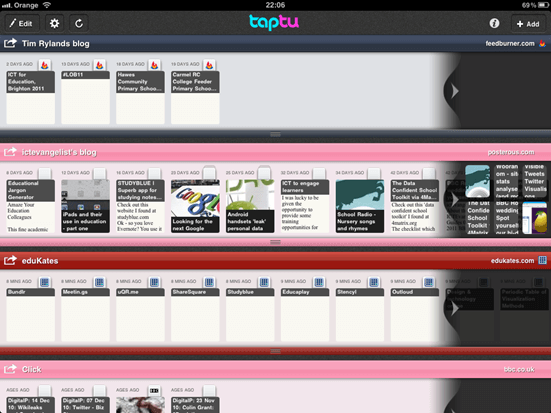Share the Click stream
The height and width of the screenshot is (413, 551).
(x=10, y=369)
